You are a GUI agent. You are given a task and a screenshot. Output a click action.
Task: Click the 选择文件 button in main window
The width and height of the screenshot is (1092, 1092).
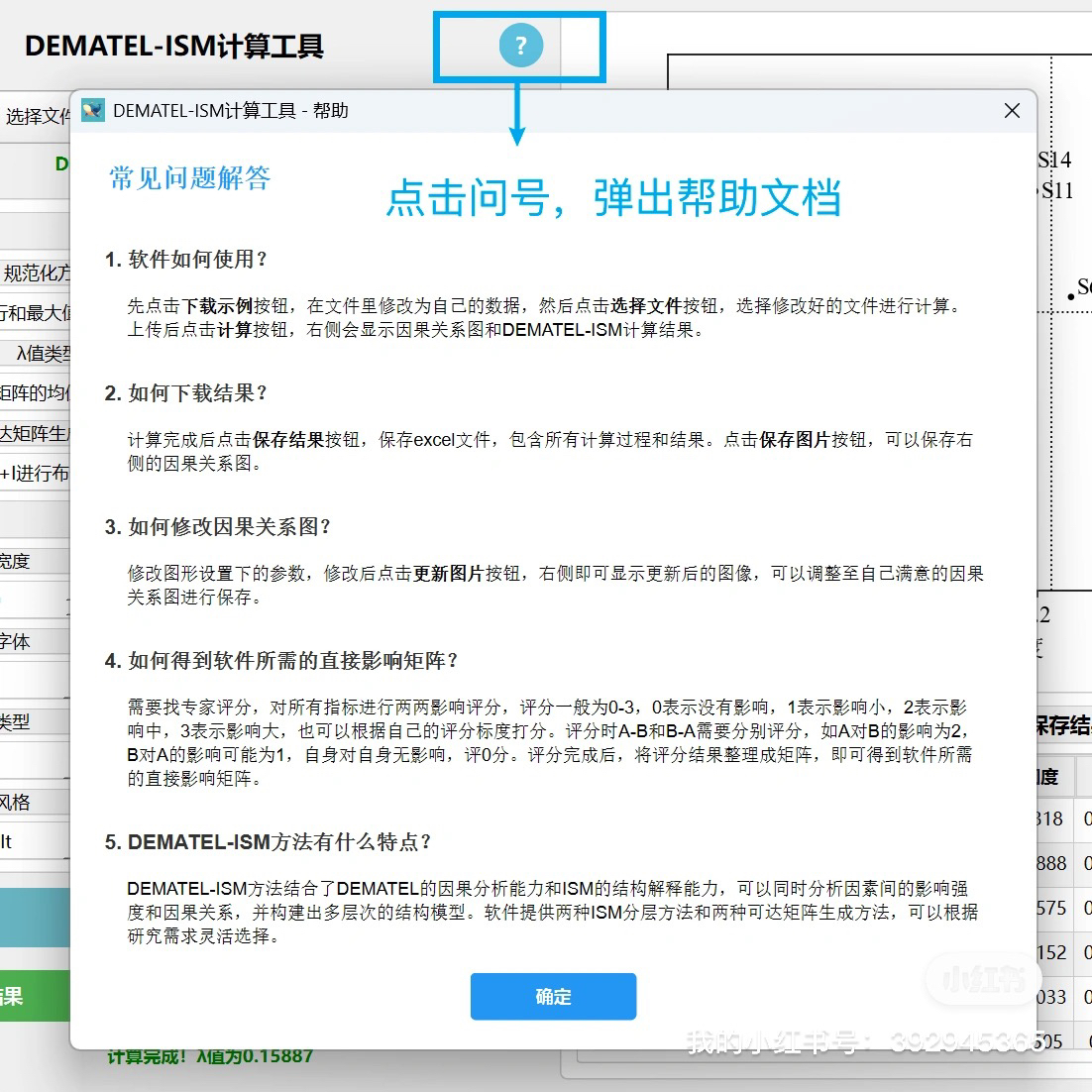(x=37, y=116)
